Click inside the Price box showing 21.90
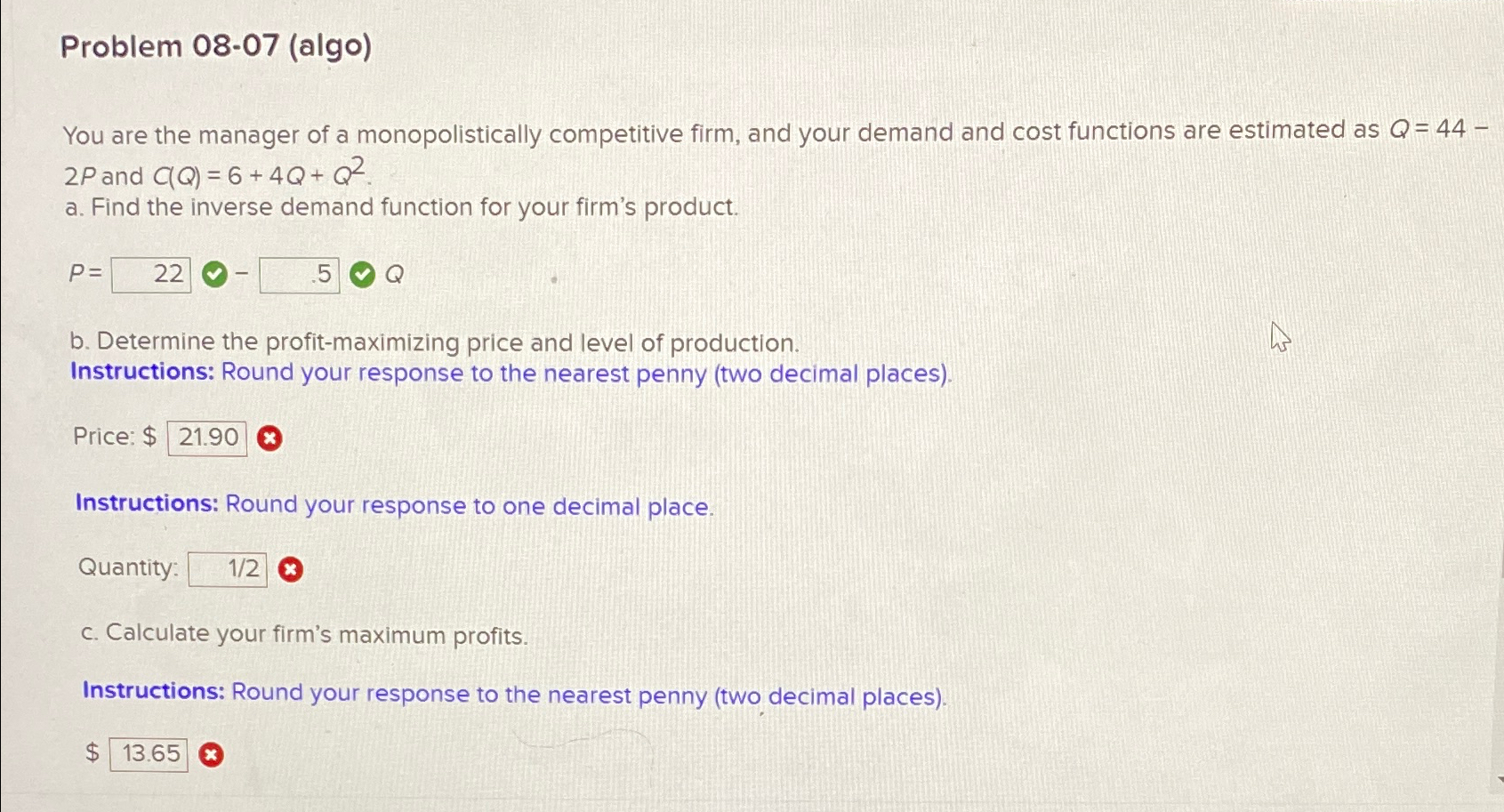 pos(206,437)
